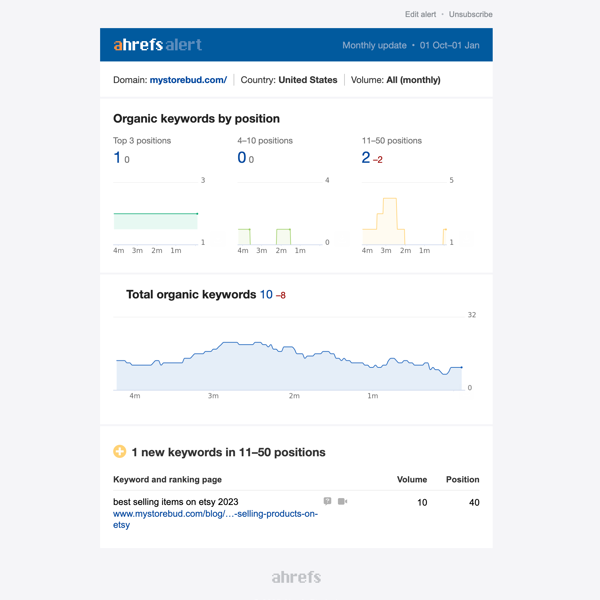Click the 11–50 positions chart
600x600 pixels.
405,215
